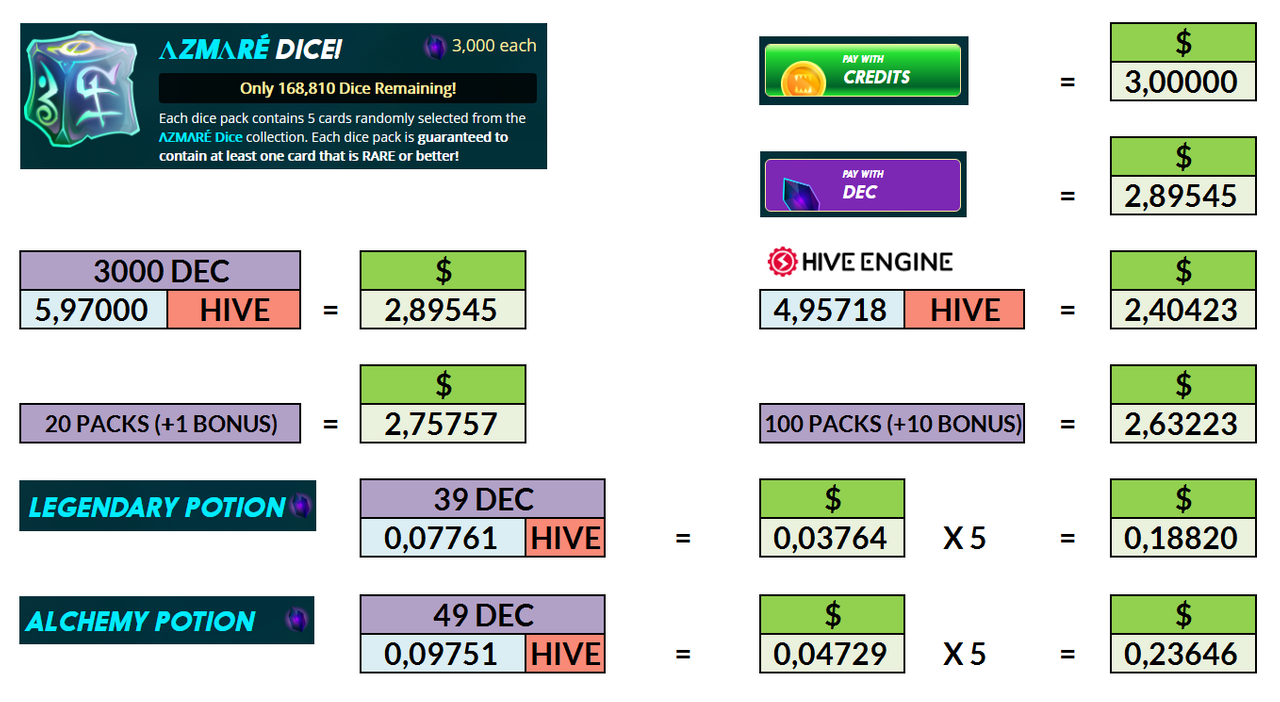Select the 2,89545 value beside Pay with DEC
The height and width of the screenshot is (702, 1280).
coord(1183,196)
